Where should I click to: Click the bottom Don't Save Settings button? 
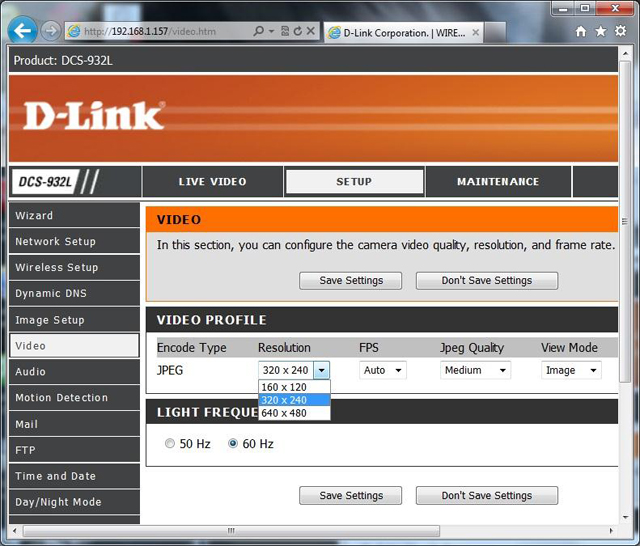pos(487,495)
